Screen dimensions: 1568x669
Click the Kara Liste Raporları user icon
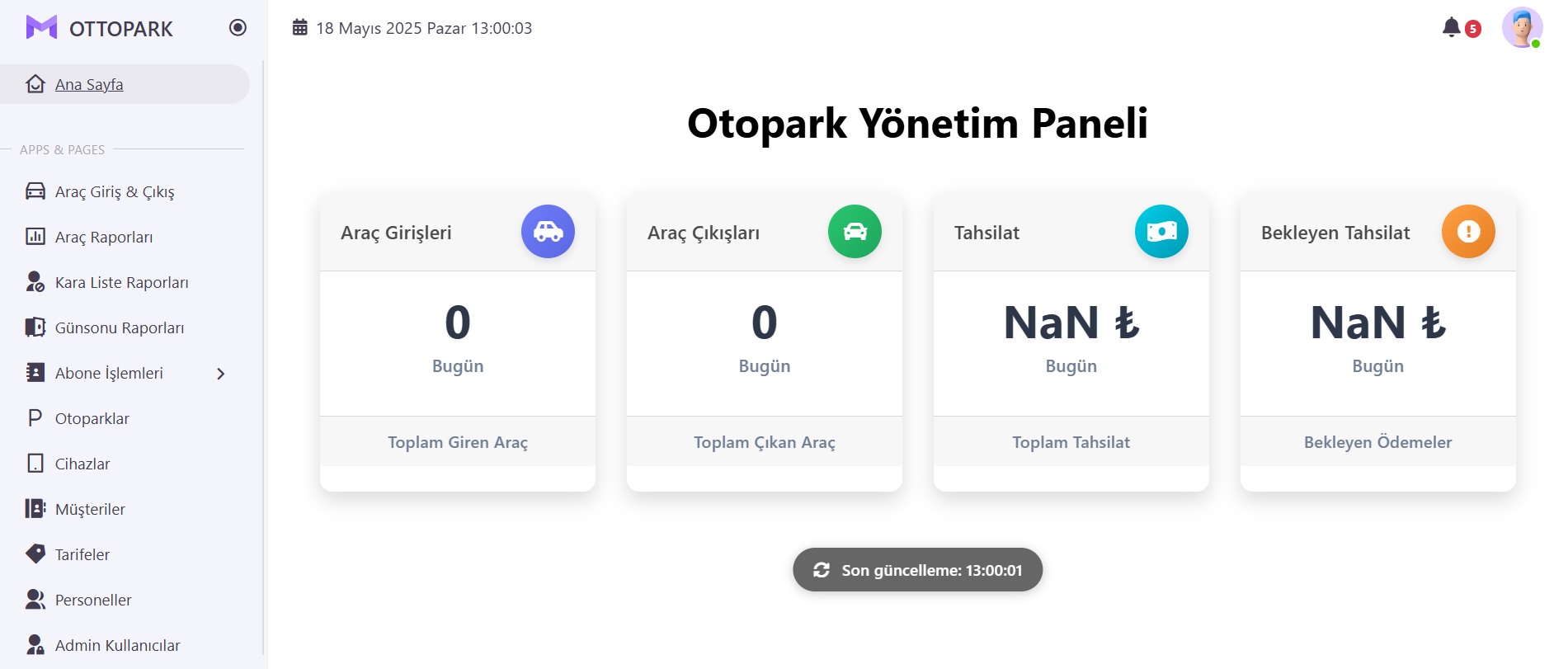(35, 282)
